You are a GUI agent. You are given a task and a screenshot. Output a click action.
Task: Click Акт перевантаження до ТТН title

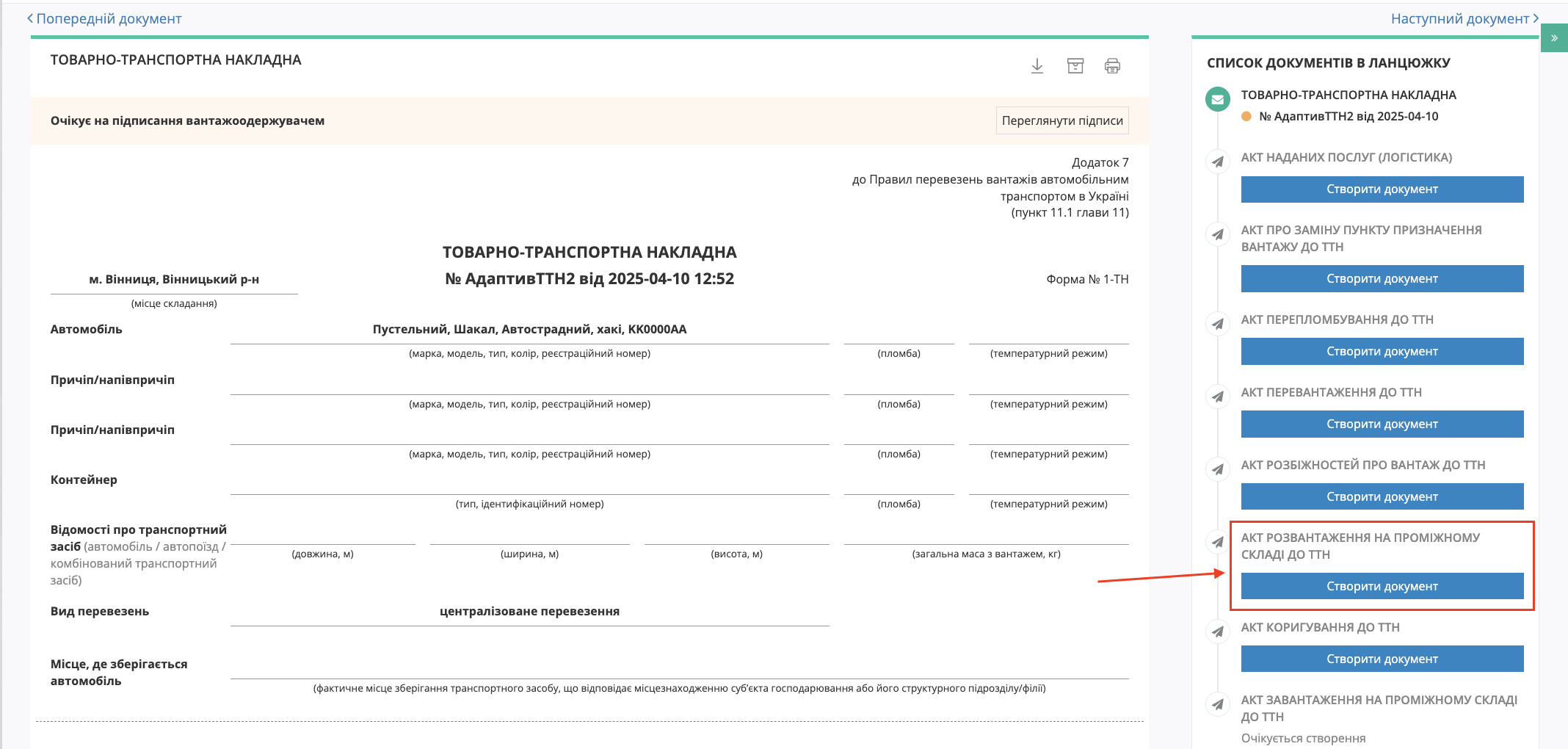pyautogui.click(x=1331, y=392)
